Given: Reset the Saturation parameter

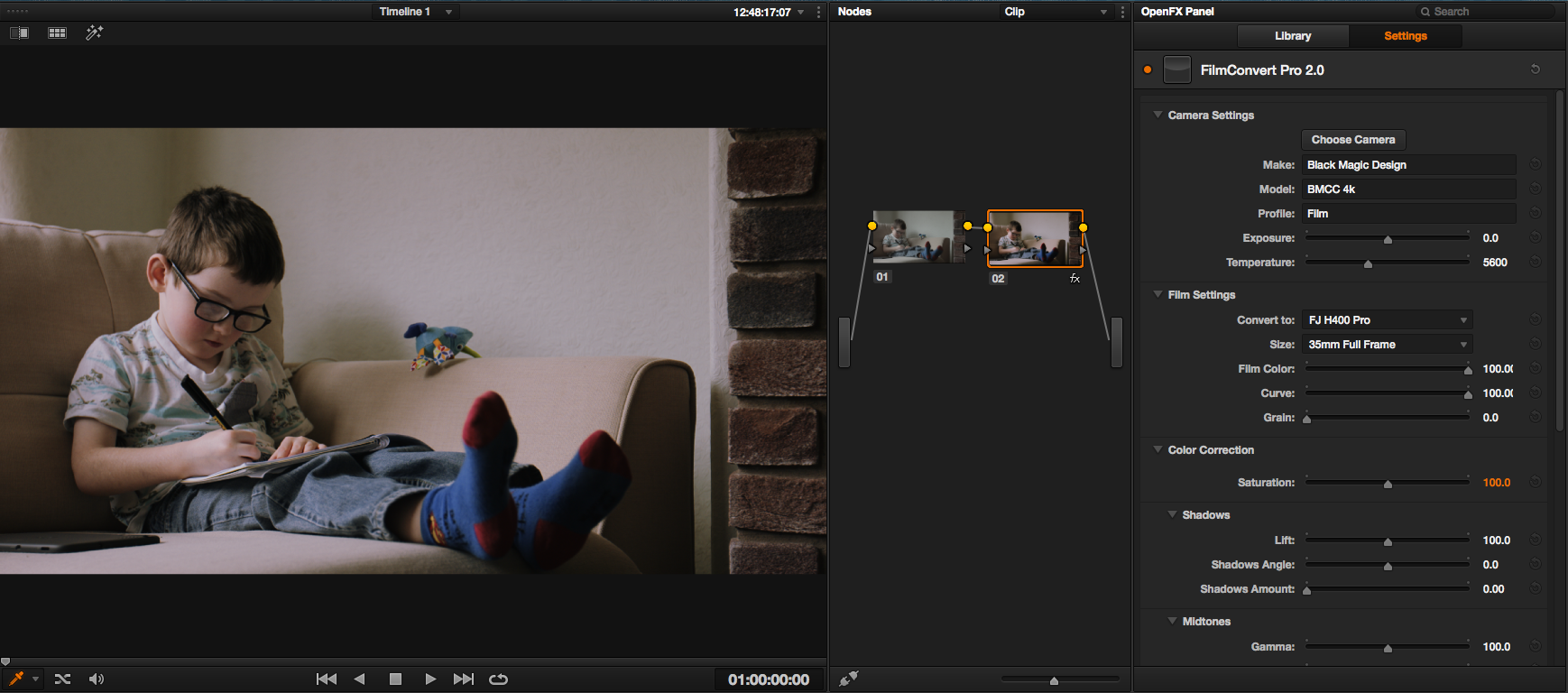Looking at the screenshot, I should 1536,482.
